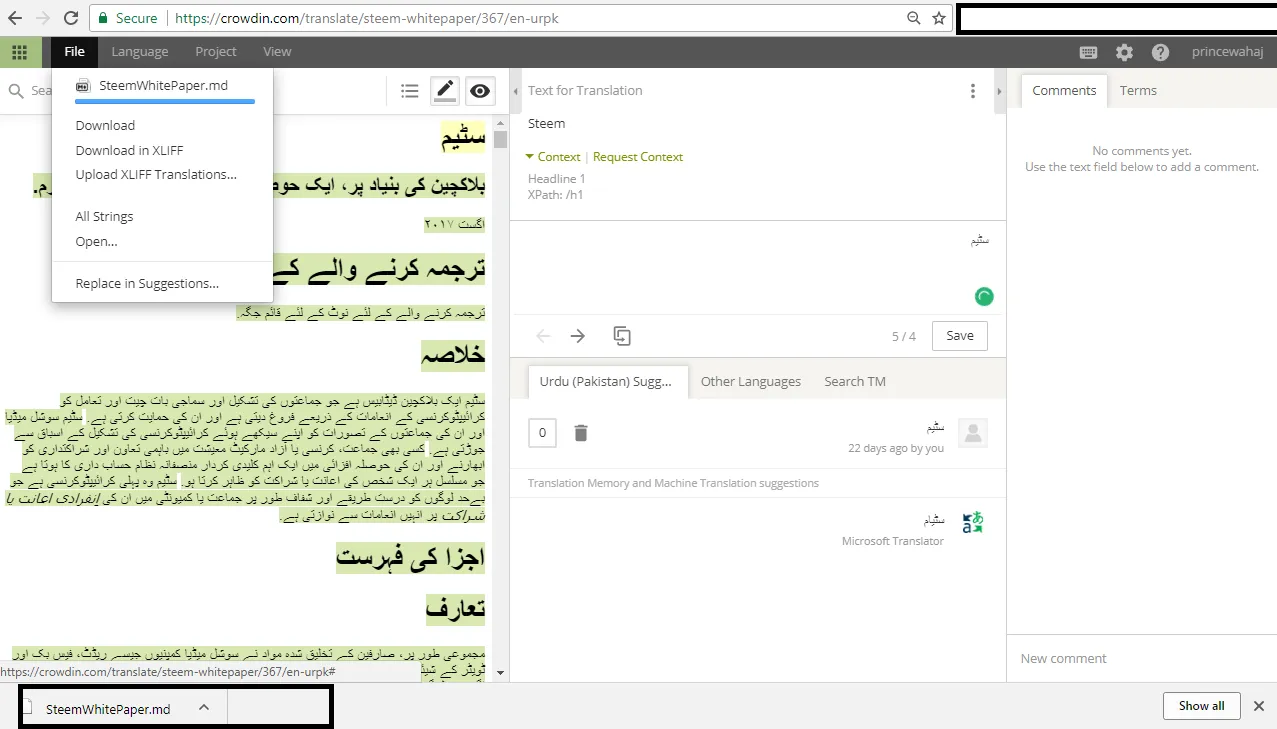The image size is (1277, 729).
Task: Open editor settings gear icon
Action: click(1125, 52)
